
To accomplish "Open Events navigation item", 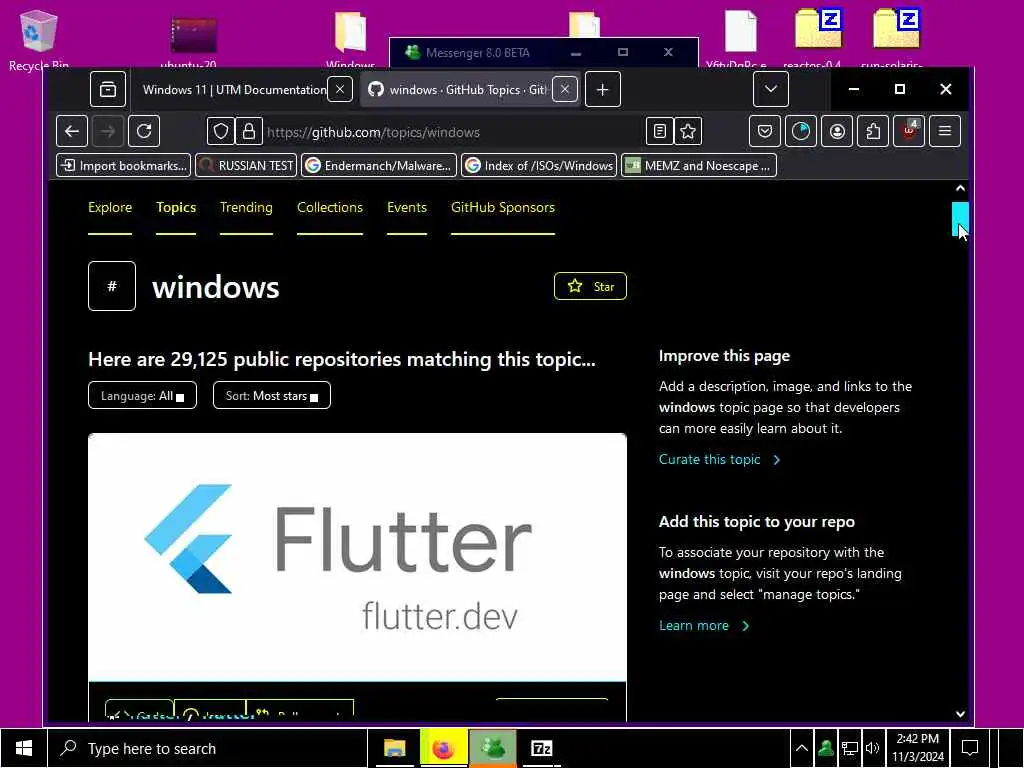I will point(407,208).
